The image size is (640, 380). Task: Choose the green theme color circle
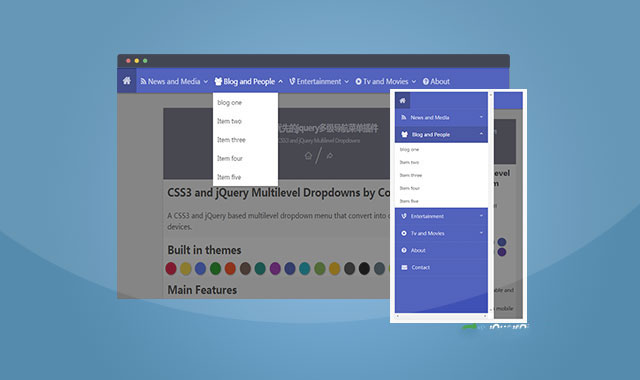pyautogui.click(x=216, y=269)
